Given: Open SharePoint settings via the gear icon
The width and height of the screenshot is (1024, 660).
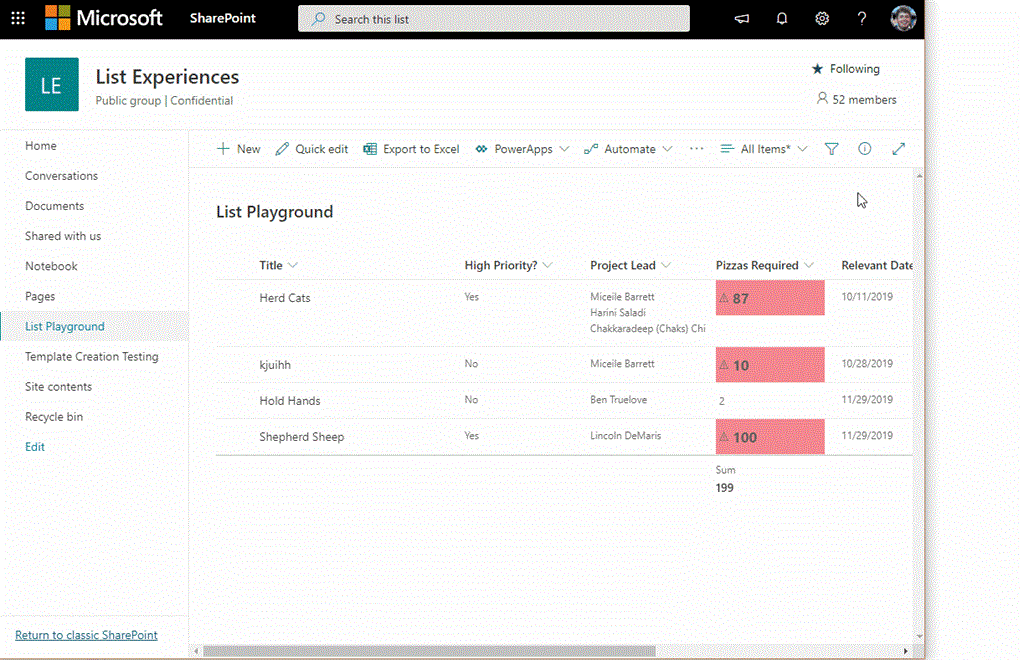Looking at the screenshot, I should [821, 18].
